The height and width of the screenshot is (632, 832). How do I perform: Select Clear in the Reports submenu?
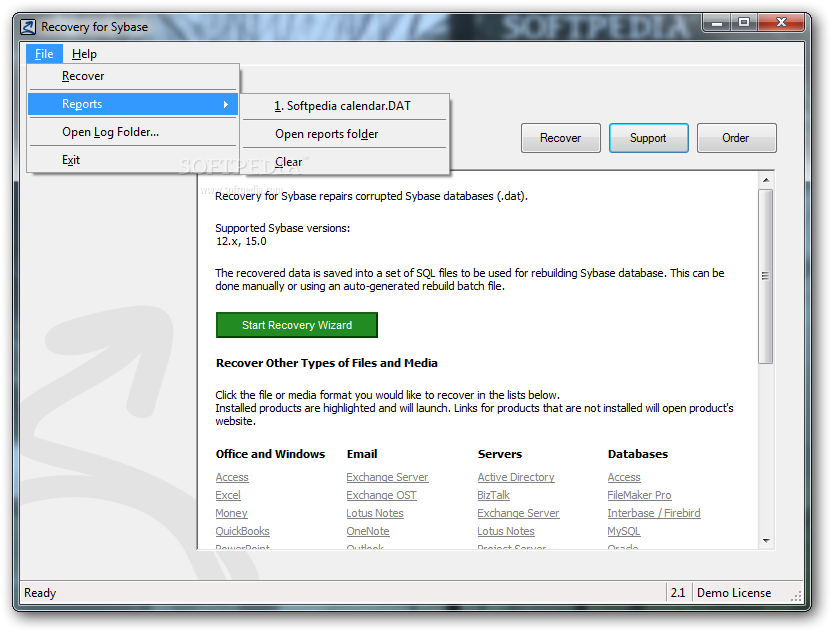point(344,161)
